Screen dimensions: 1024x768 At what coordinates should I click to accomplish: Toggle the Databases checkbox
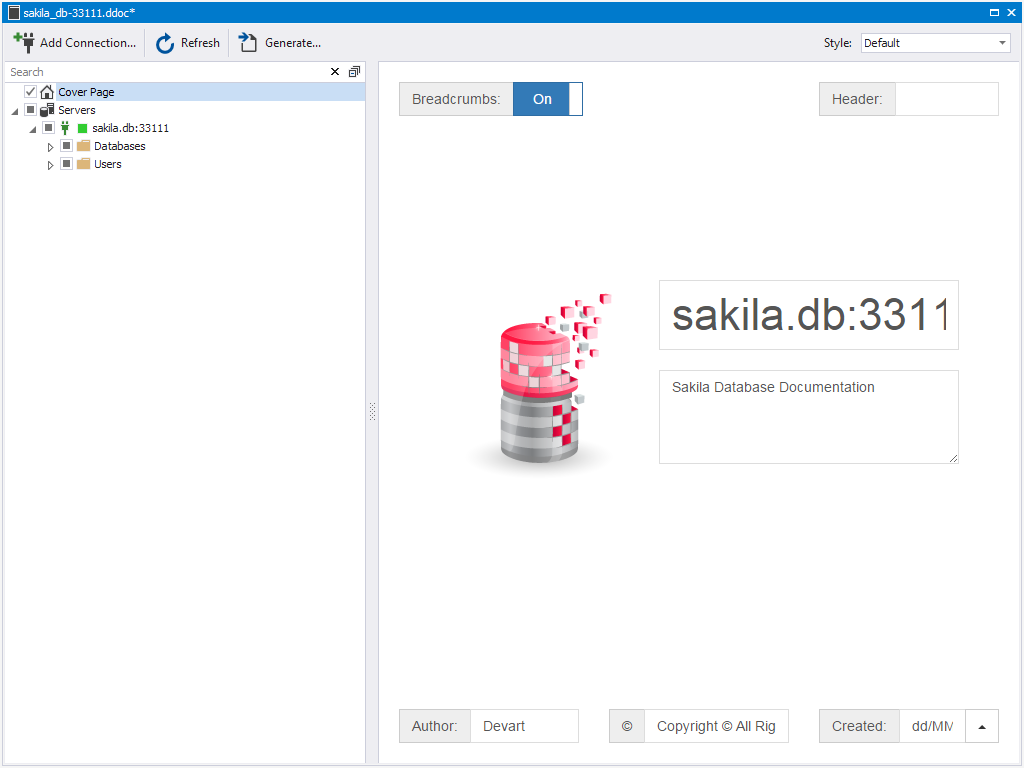point(66,146)
